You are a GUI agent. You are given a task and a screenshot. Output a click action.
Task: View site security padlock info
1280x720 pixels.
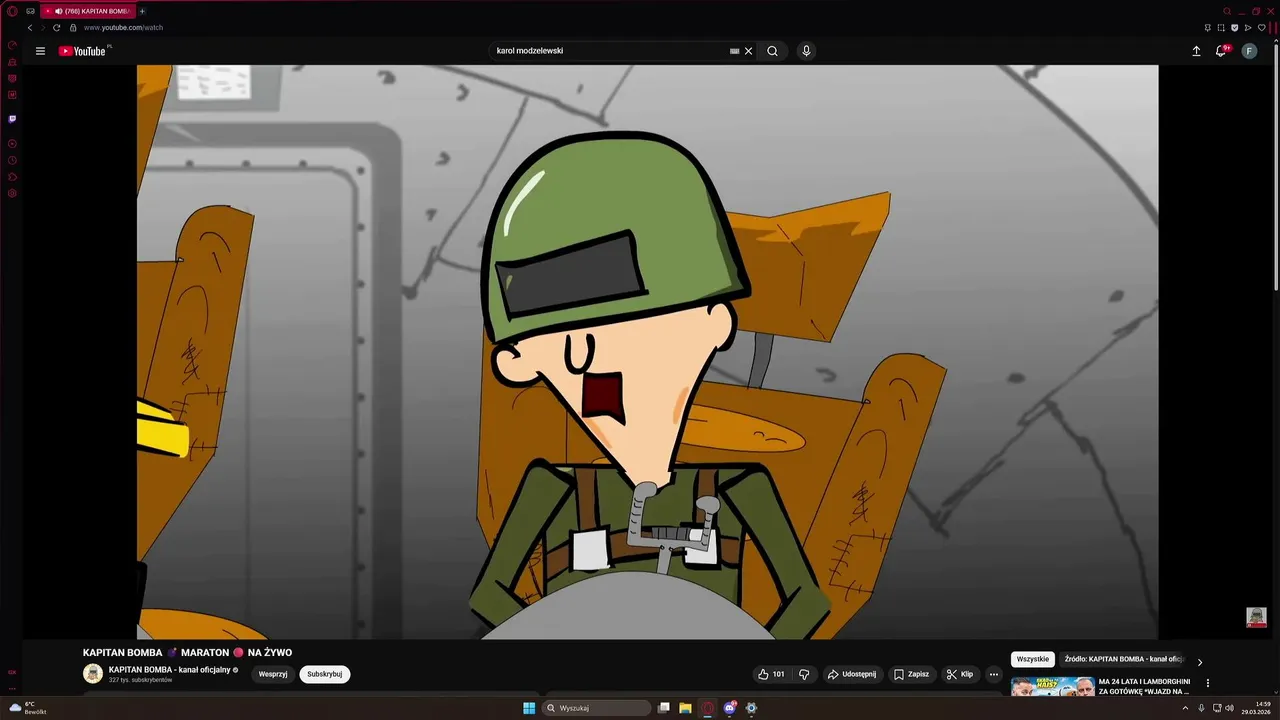point(73,27)
